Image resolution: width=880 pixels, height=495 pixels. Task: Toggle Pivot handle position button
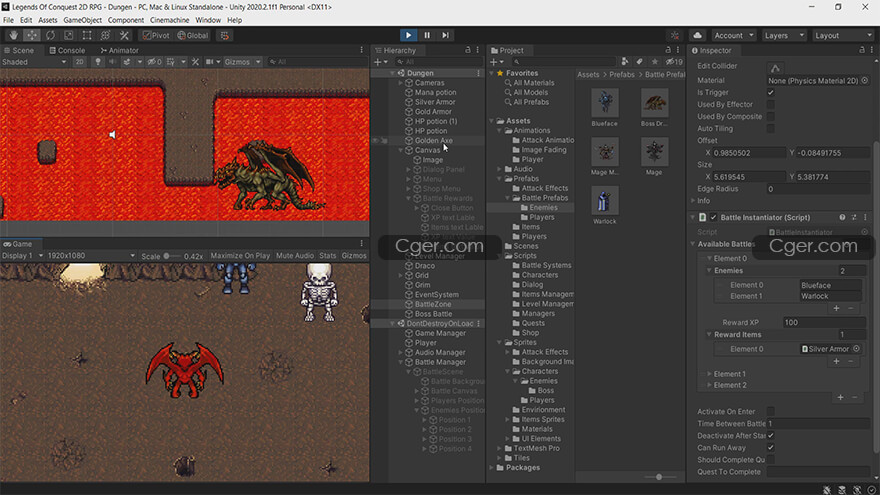pyautogui.click(x=156, y=35)
